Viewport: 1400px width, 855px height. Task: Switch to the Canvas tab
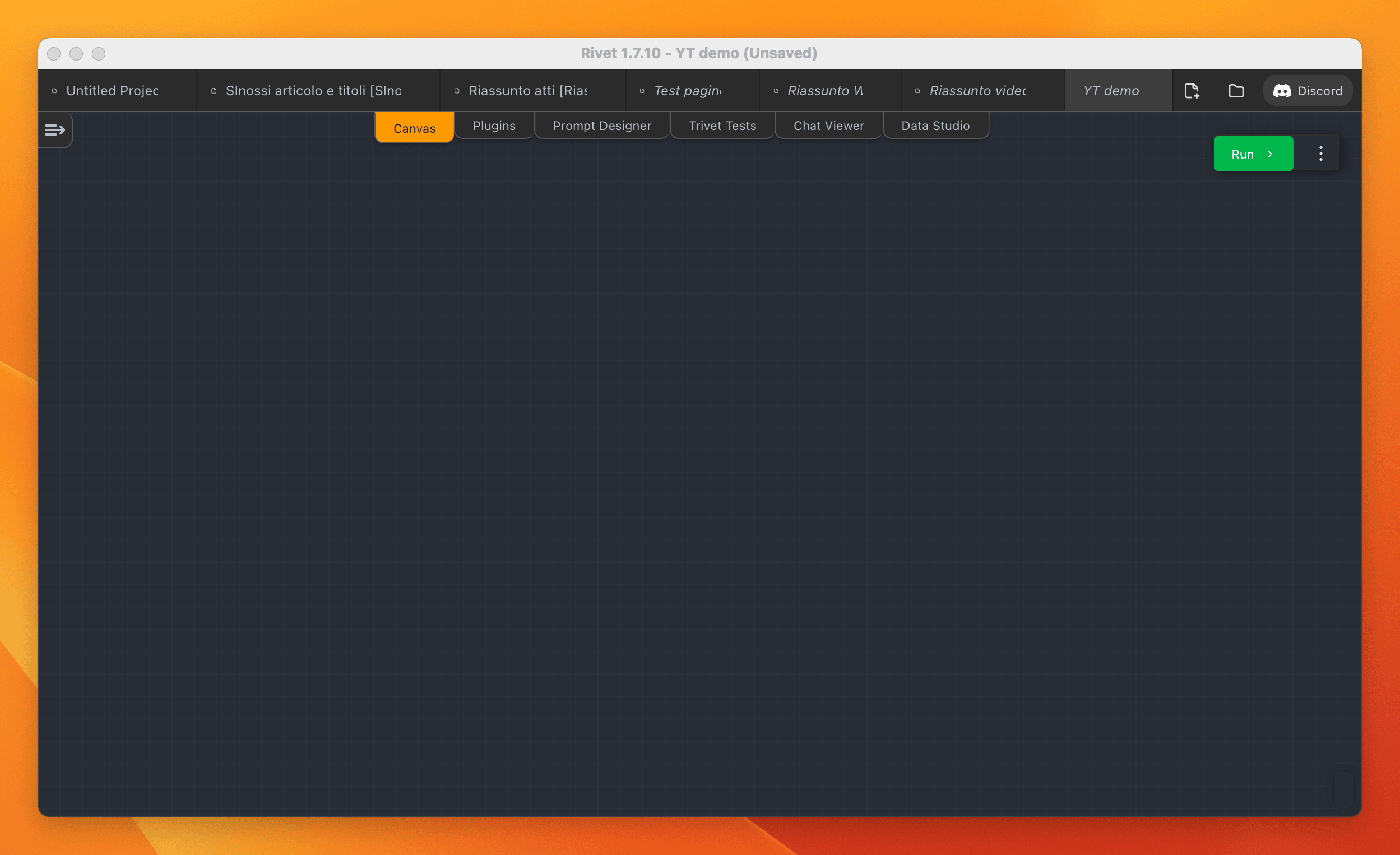(x=414, y=127)
